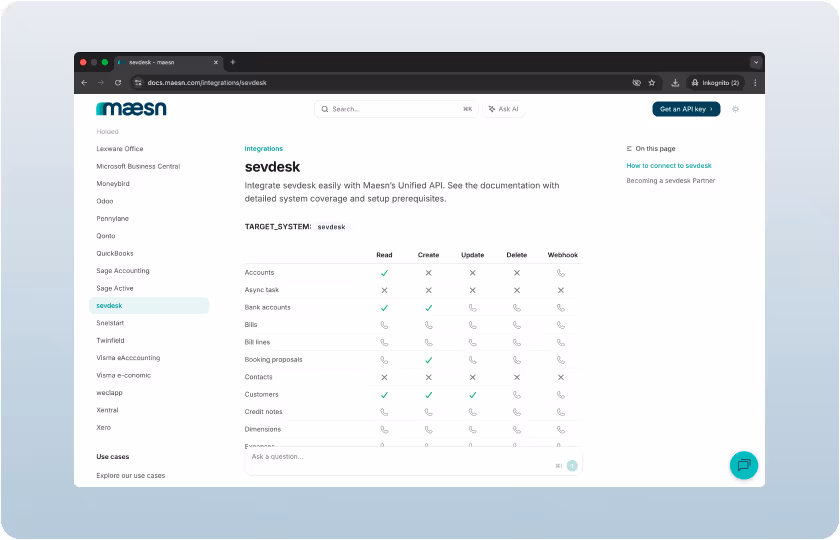The height and width of the screenshot is (540, 840).
Task: Click the site info icon beside the URL
Action: [x=138, y=82]
